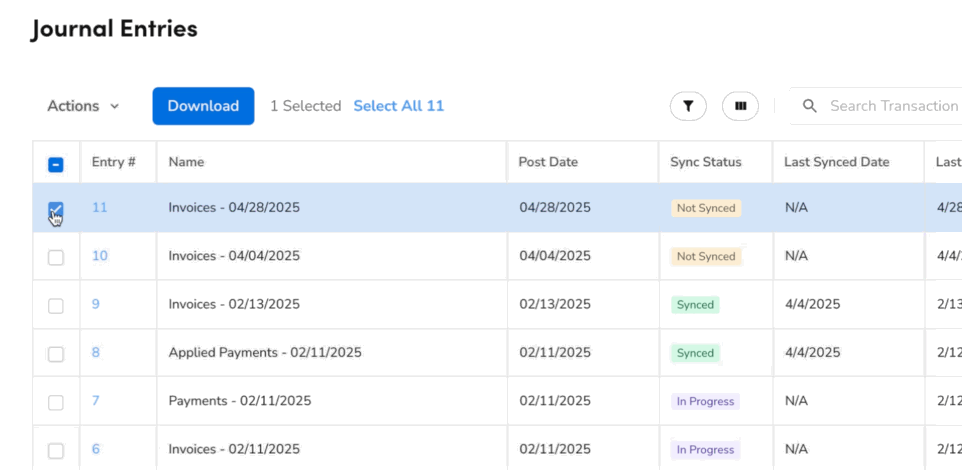This screenshot has width=962, height=470.
Task: Toggle the header select-all checkbox
Action: click(56, 164)
